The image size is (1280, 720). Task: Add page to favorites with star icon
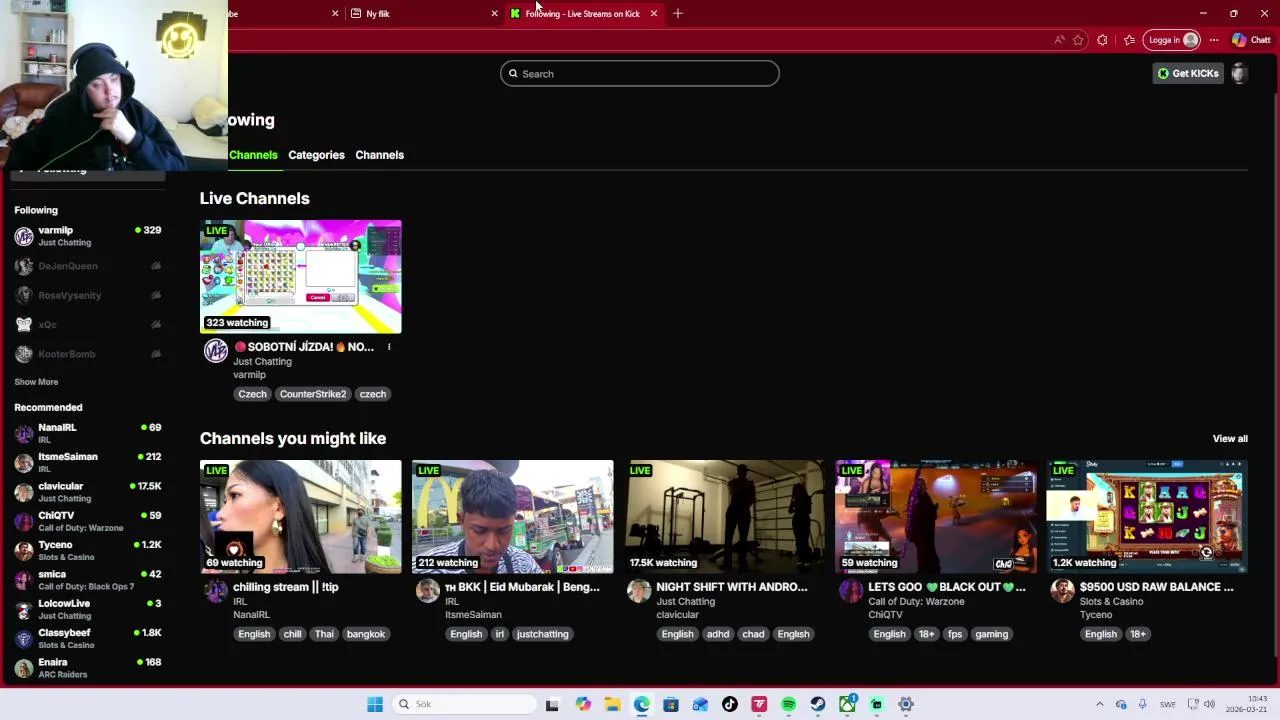tap(1078, 40)
